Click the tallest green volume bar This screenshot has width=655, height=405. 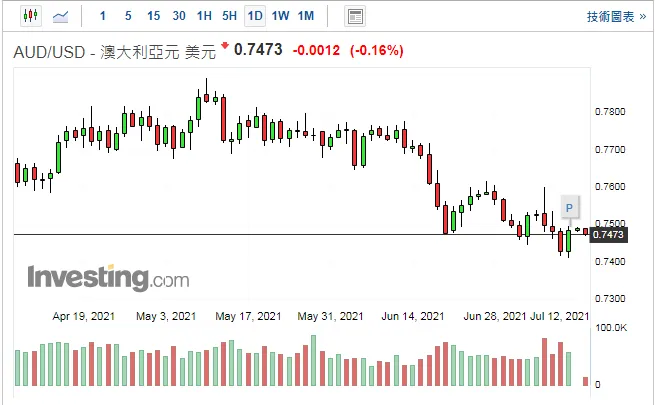tap(313, 360)
